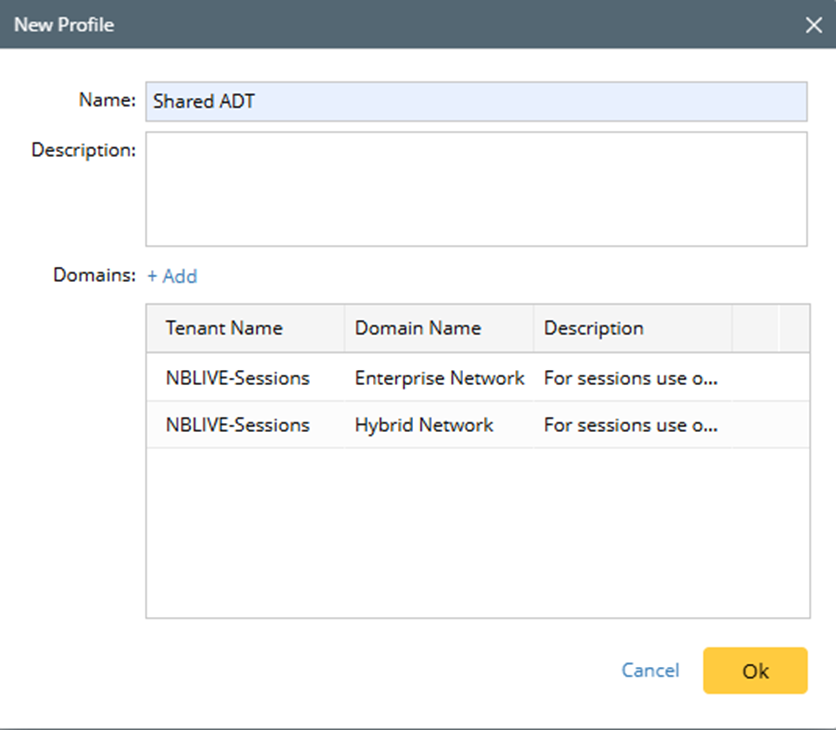Click description text of Enterprise Network row
This screenshot has height=730, width=836.
(x=630, y=378)
